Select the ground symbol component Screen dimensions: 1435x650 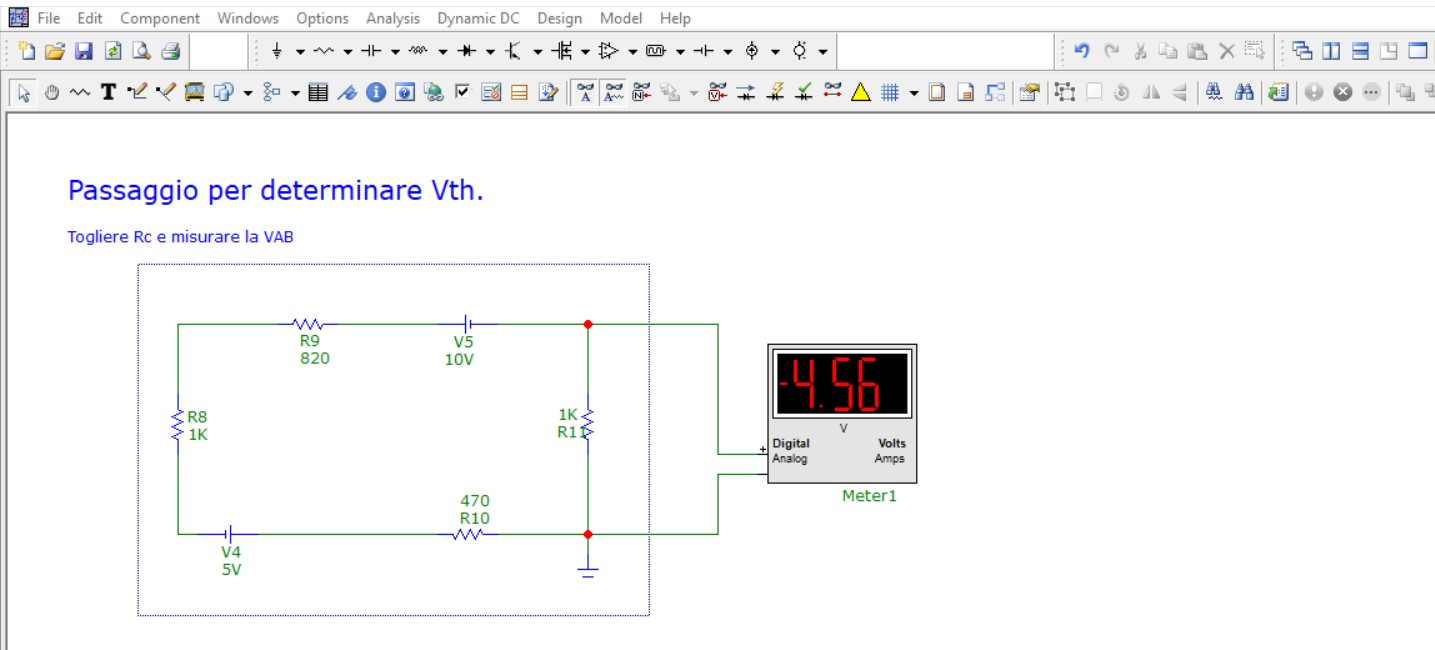(277, 51)
